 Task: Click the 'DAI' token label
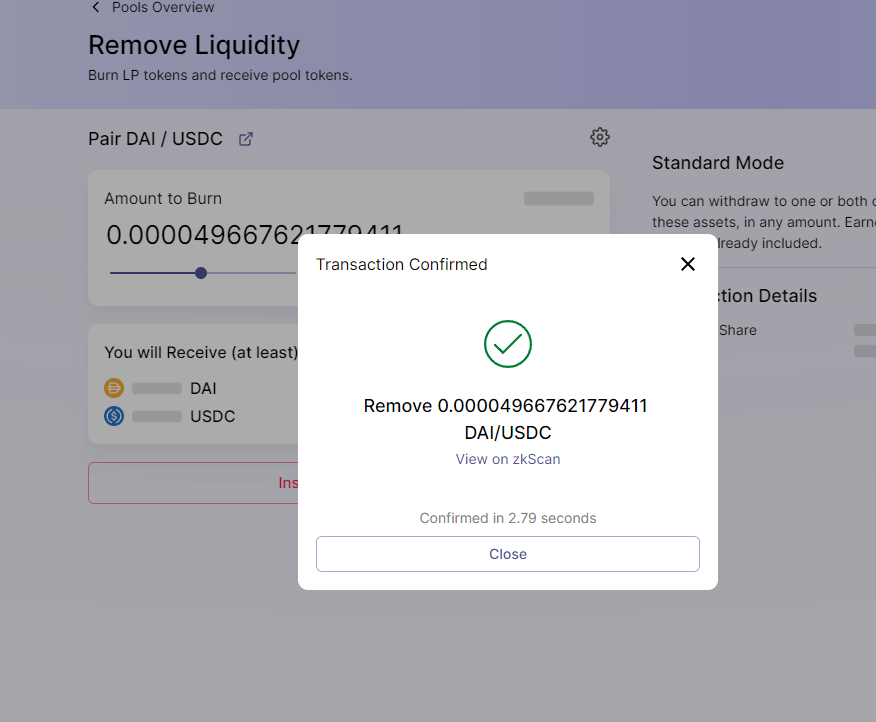203,388
